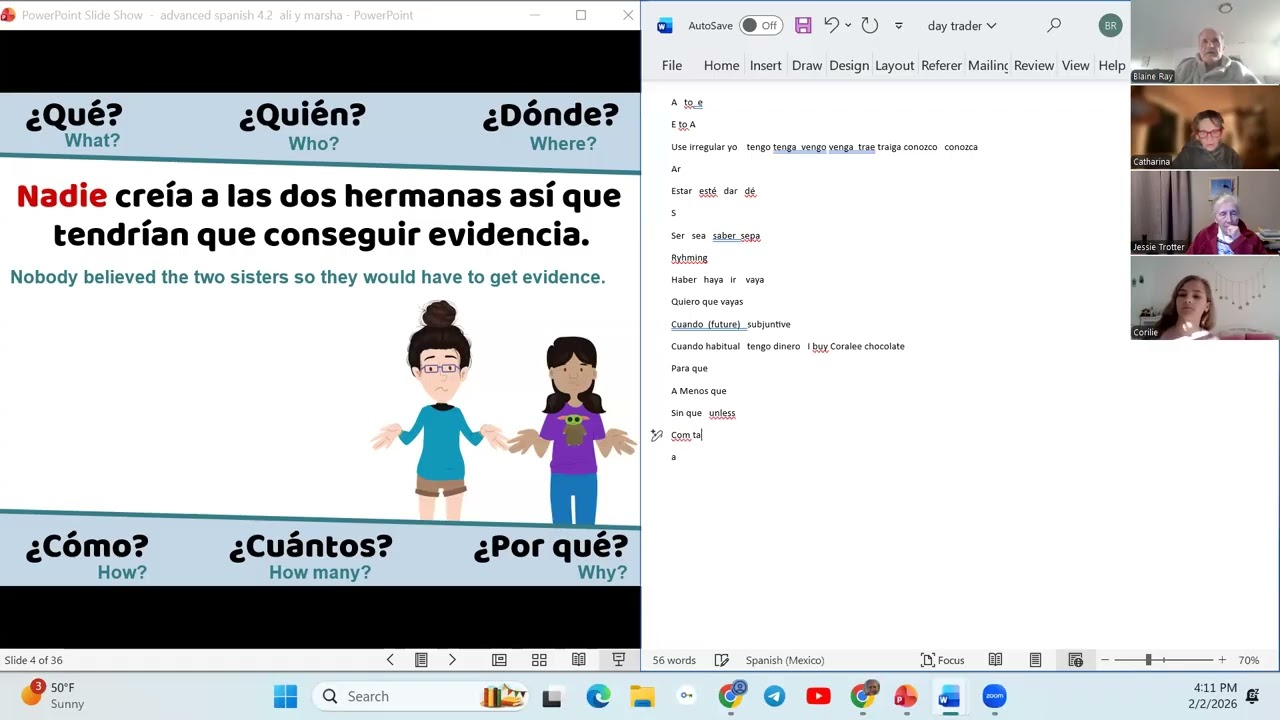
Task: Select Catharina video thumbnail
Action: tap(1205, 127)
